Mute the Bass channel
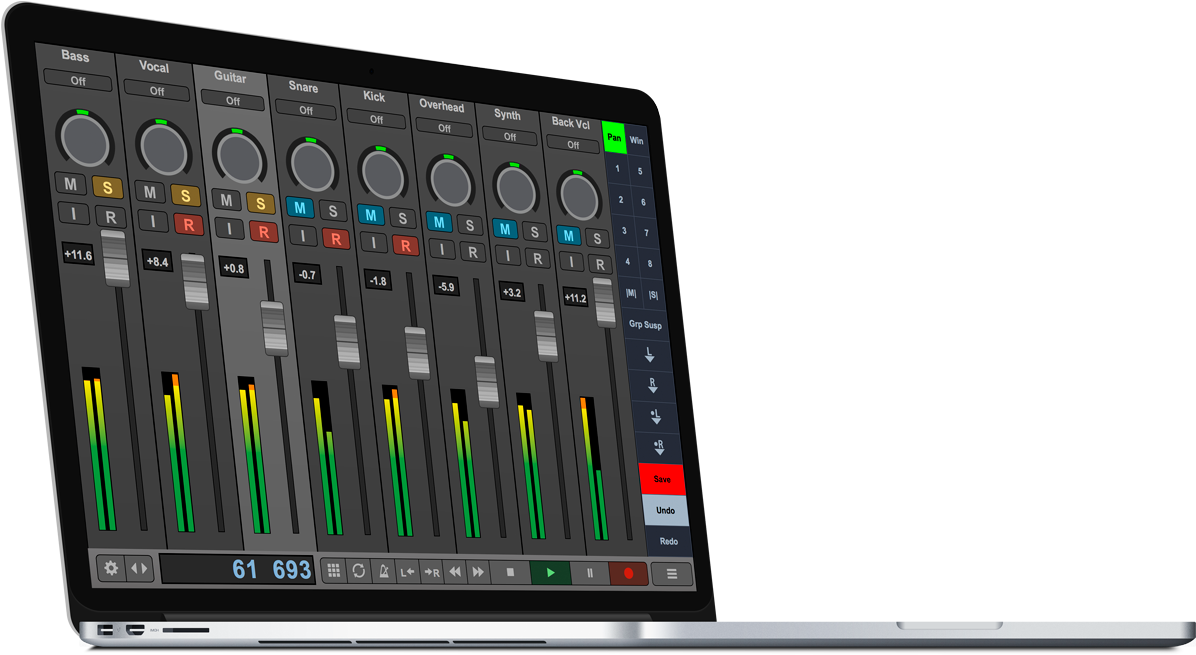1196x655 pixels. (71, 184)
